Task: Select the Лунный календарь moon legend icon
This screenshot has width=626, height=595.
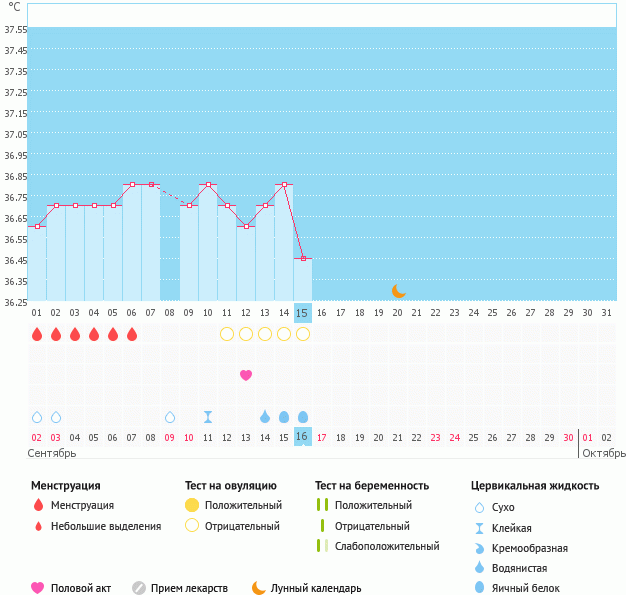Action: tap(259, 588)
